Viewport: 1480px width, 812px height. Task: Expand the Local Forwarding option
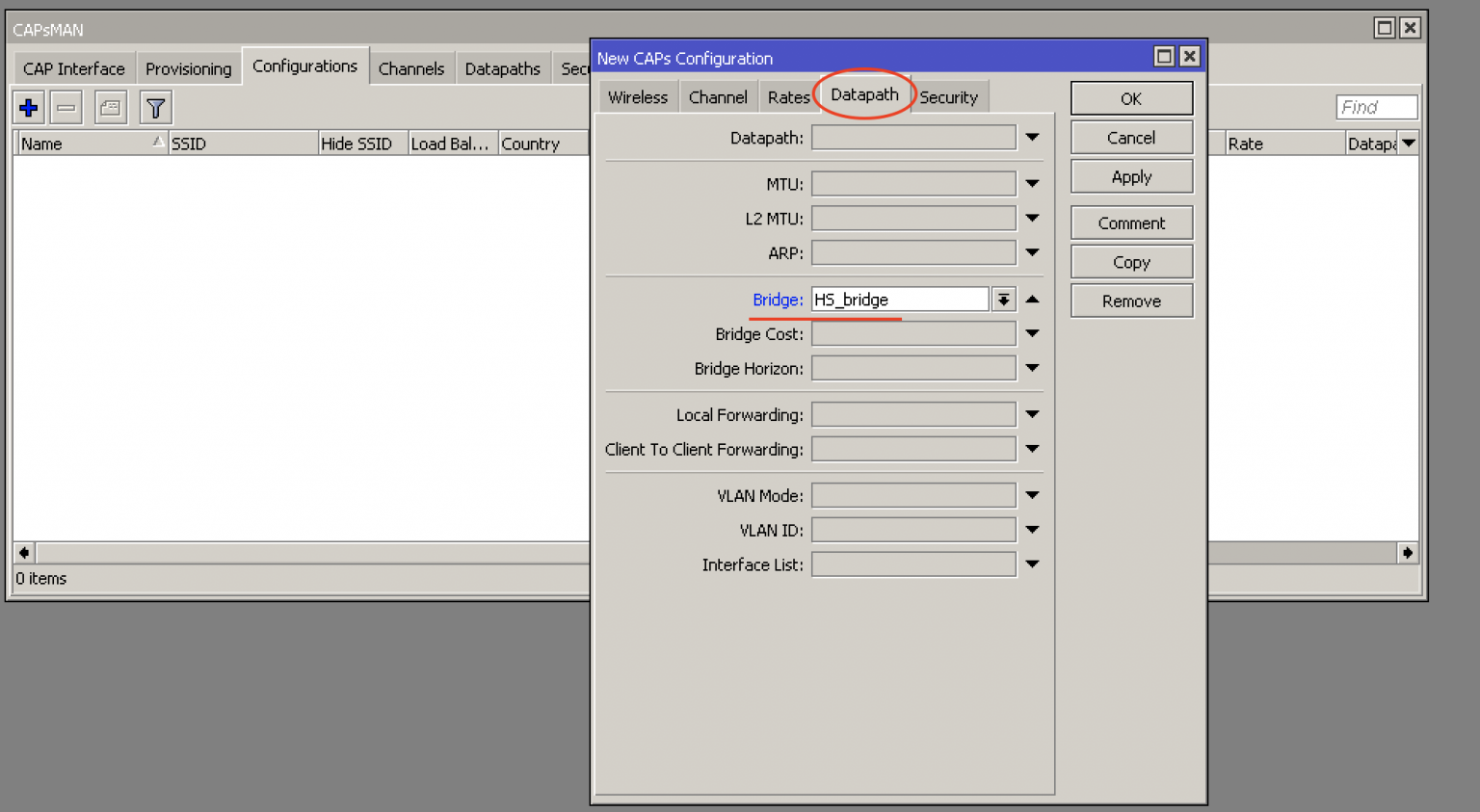(x=1032, y=415)
